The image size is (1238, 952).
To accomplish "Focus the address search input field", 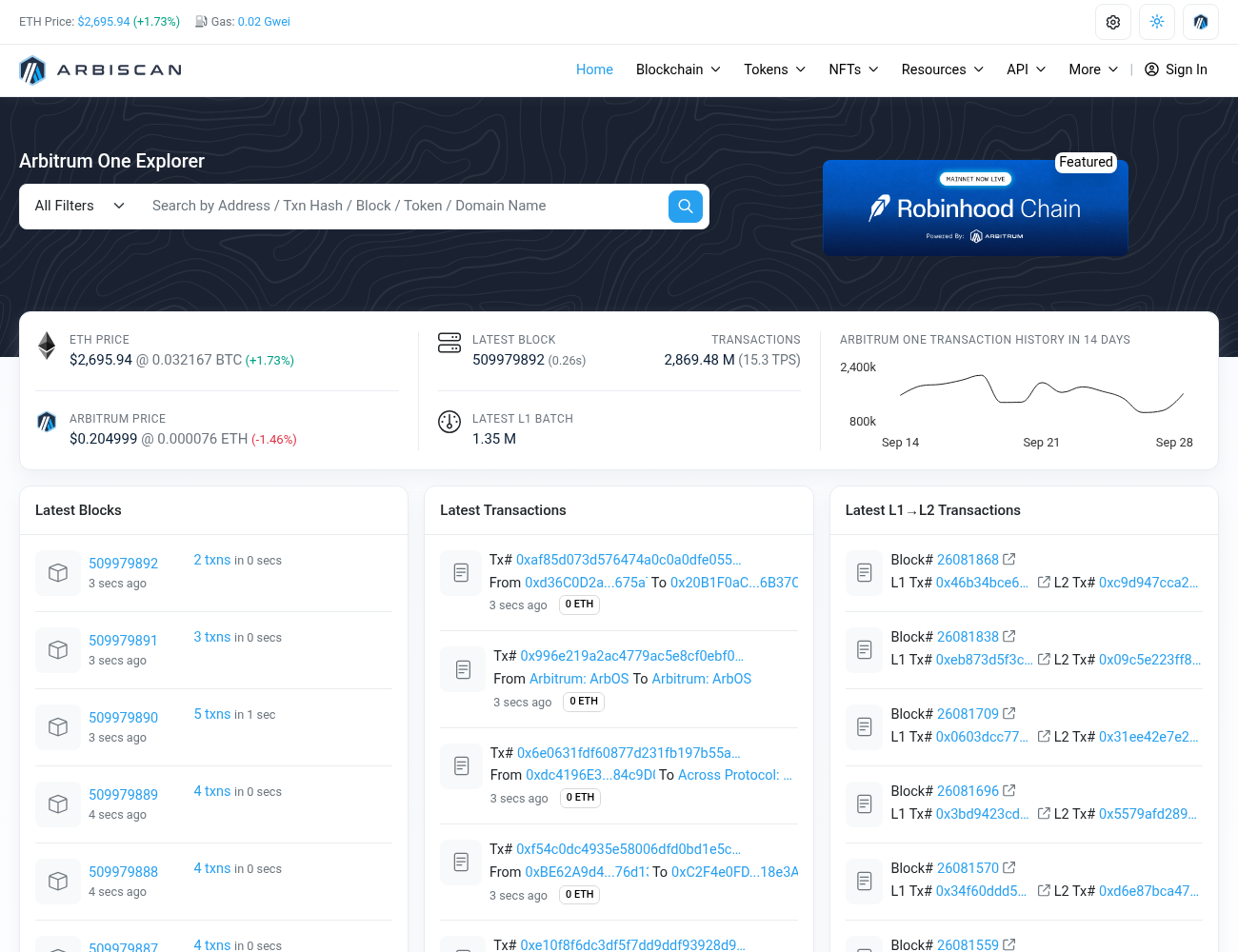I will click(403, 206).
